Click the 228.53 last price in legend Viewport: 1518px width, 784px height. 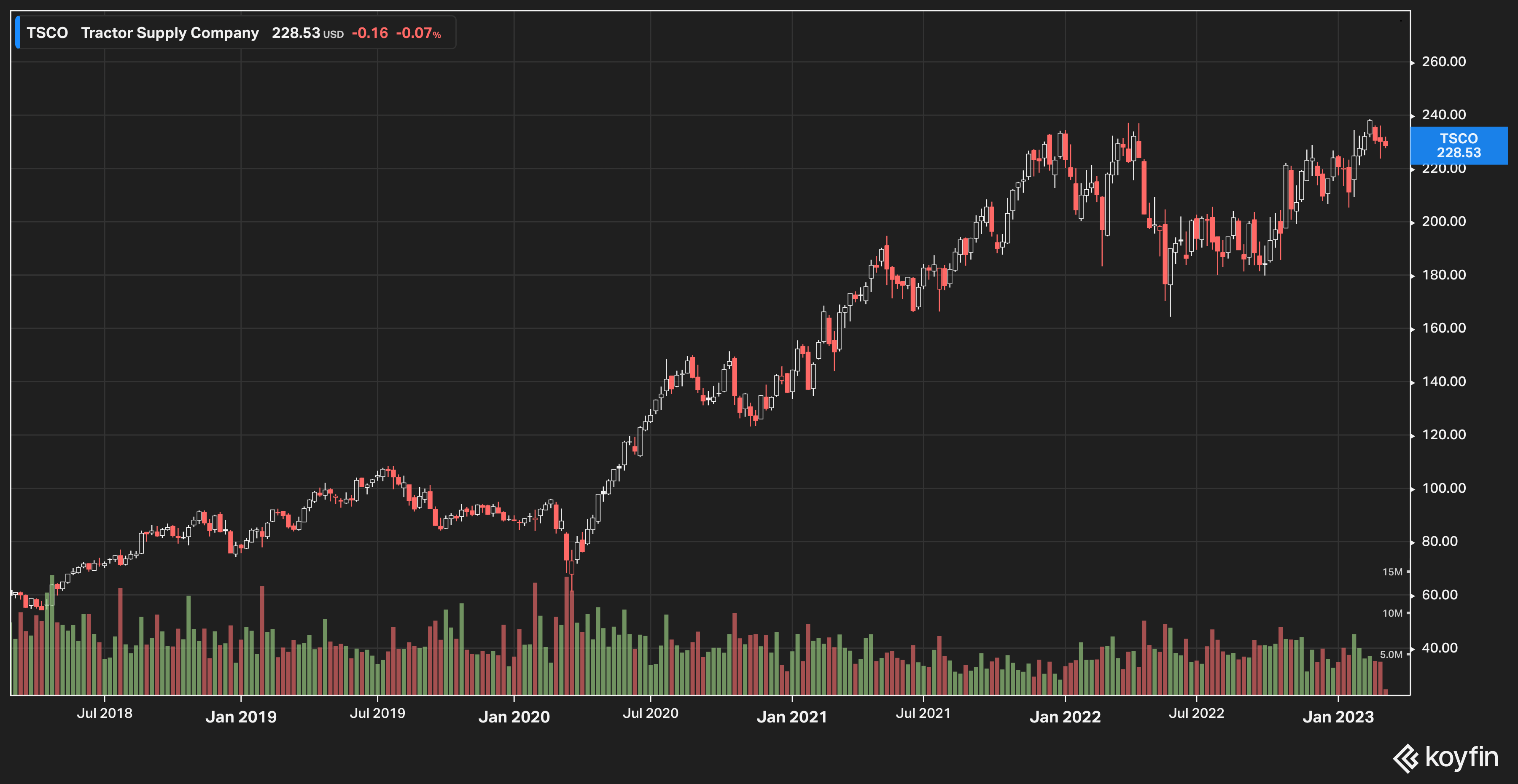[296, 33]
